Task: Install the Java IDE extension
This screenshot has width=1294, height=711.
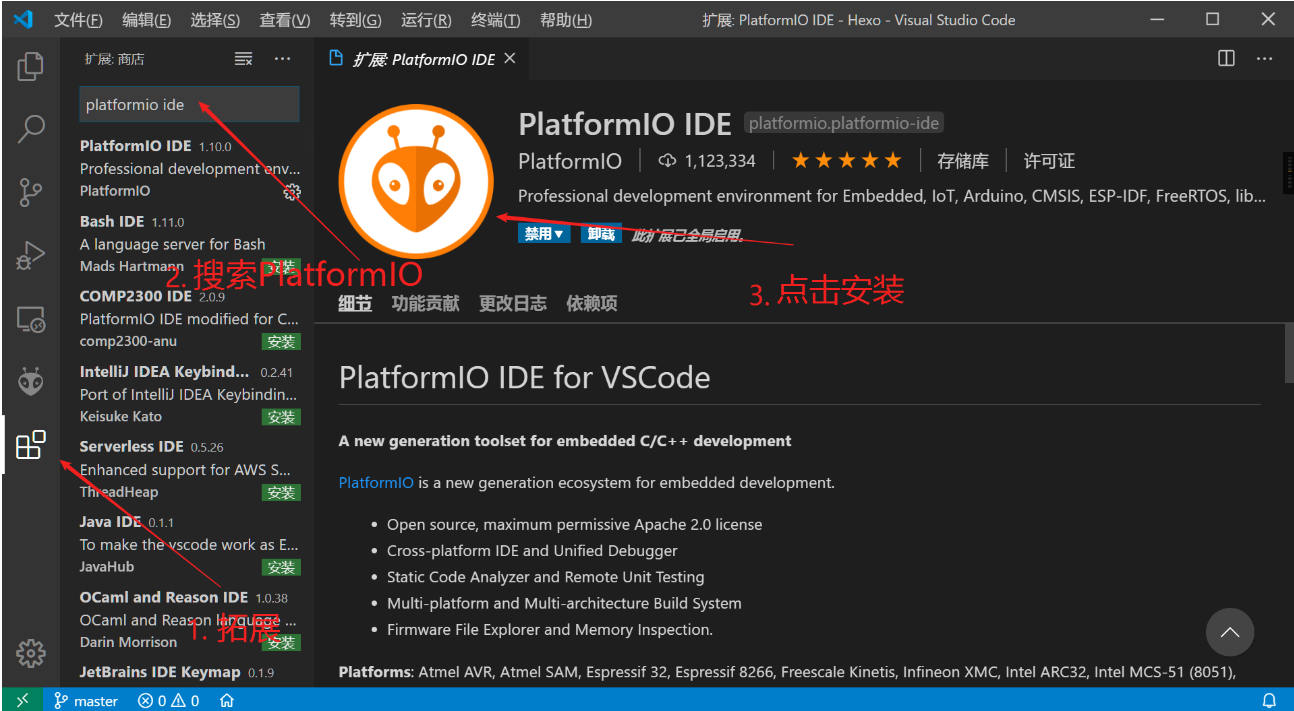Action: coord(281,567)
